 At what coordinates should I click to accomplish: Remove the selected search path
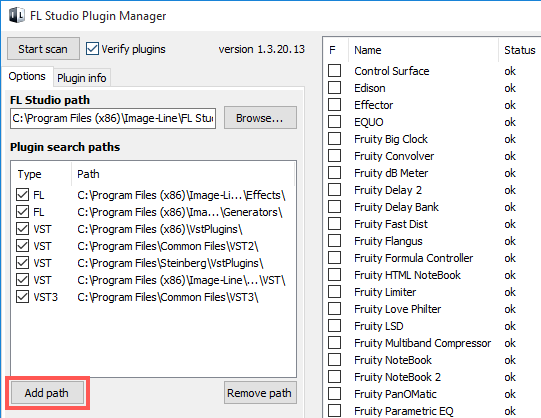point(260,393)
